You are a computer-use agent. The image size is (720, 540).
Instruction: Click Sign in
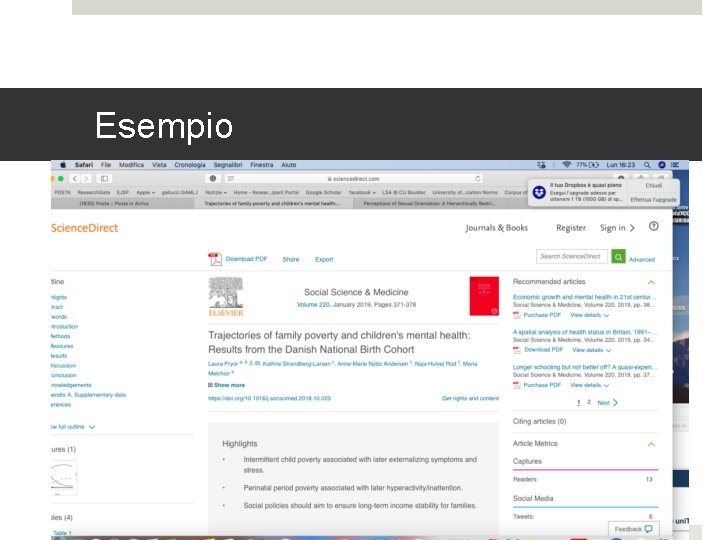617,228
